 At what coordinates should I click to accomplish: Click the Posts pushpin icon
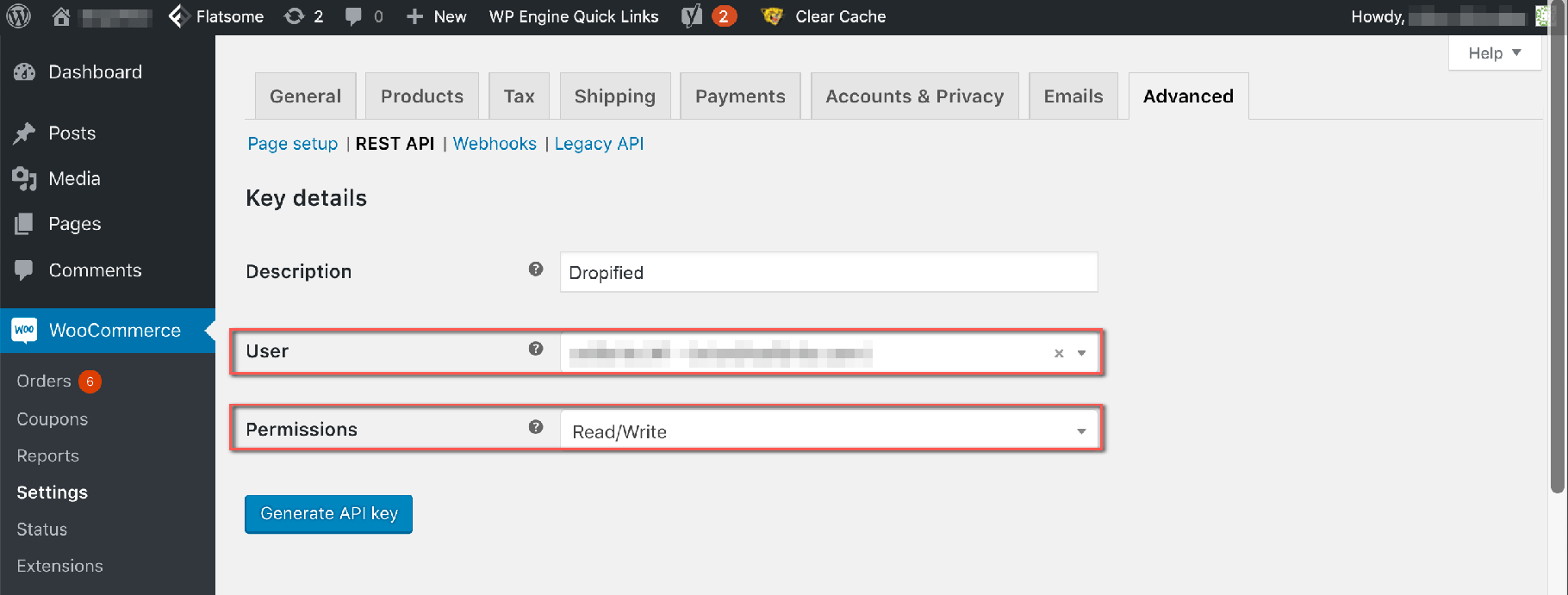(25, 133)
